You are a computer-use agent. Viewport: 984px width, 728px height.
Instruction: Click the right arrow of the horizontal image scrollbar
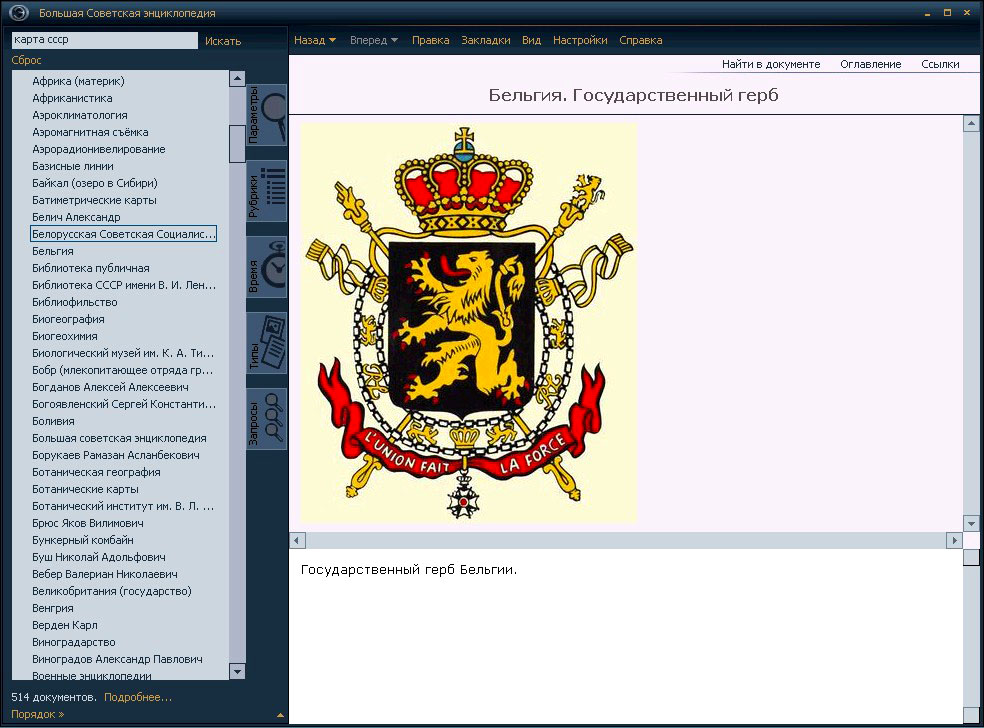(x=955, y=540)
